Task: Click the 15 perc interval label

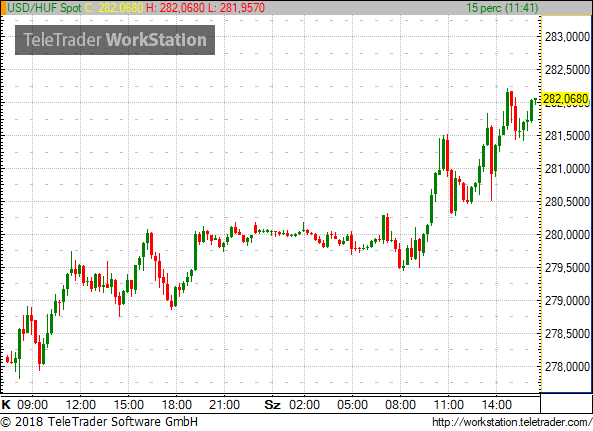Action: (x=502, y=8)
